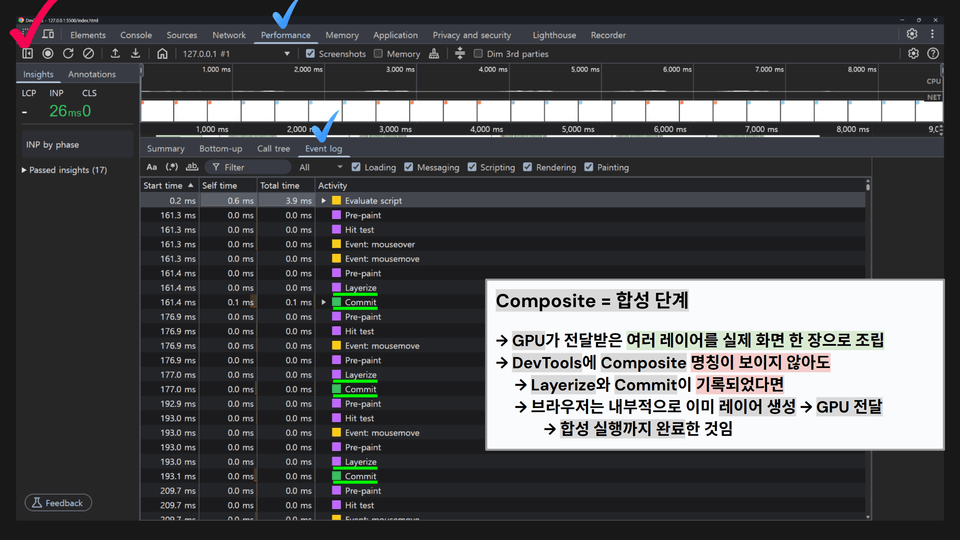Viewport: 960px width, 540px height.
Task: Click the Activity column header
Action: tap(590, 186)
